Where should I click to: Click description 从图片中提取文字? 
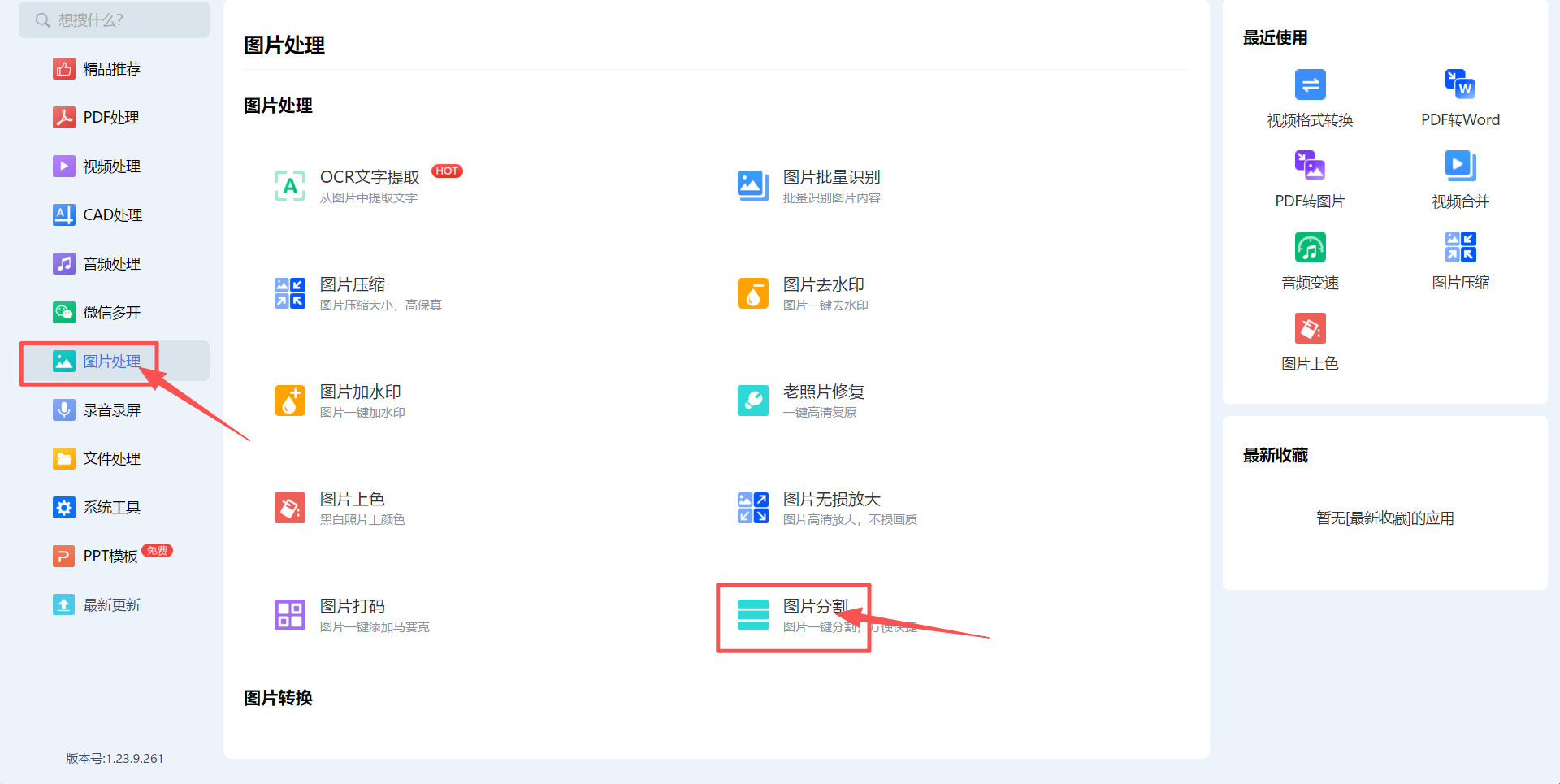pos(368,198)
